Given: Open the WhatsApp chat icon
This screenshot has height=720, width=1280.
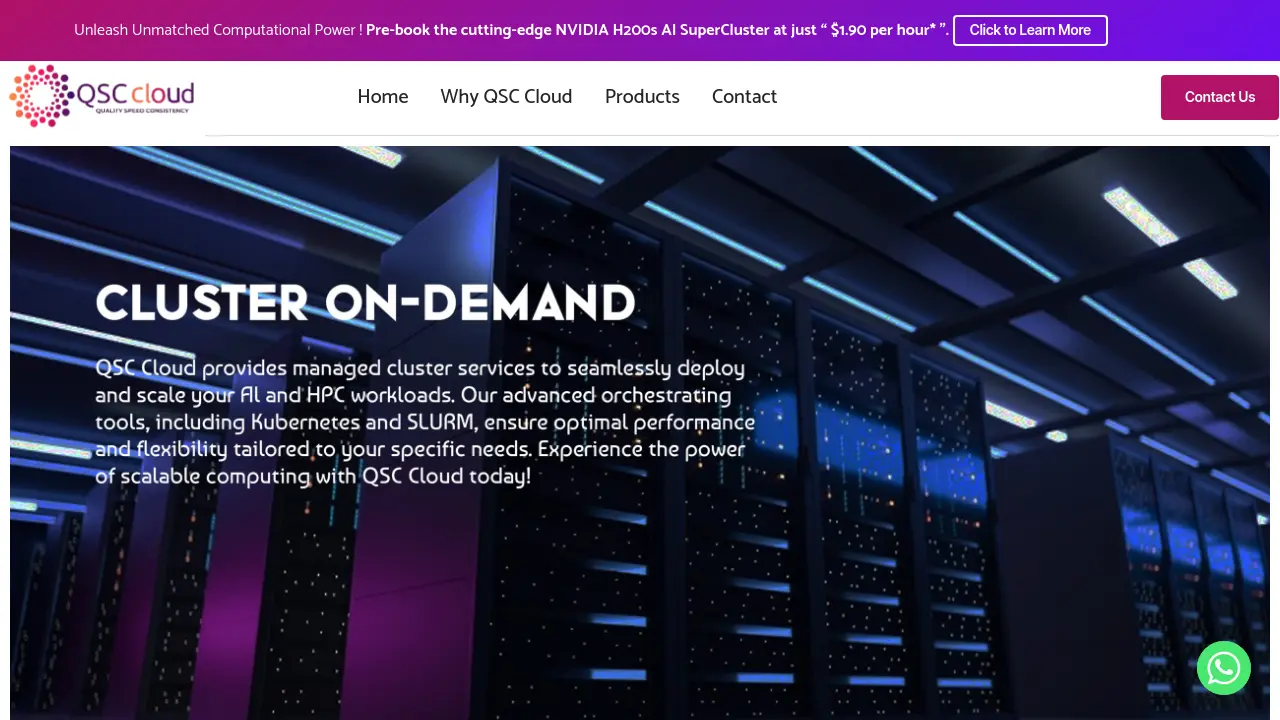Looking at the screenshot, I should click(1224, 668).
